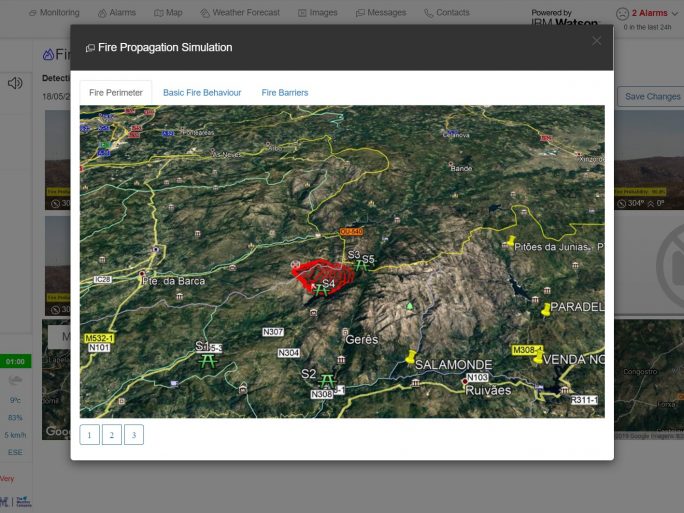Click the N304 road label

(288, 352)
